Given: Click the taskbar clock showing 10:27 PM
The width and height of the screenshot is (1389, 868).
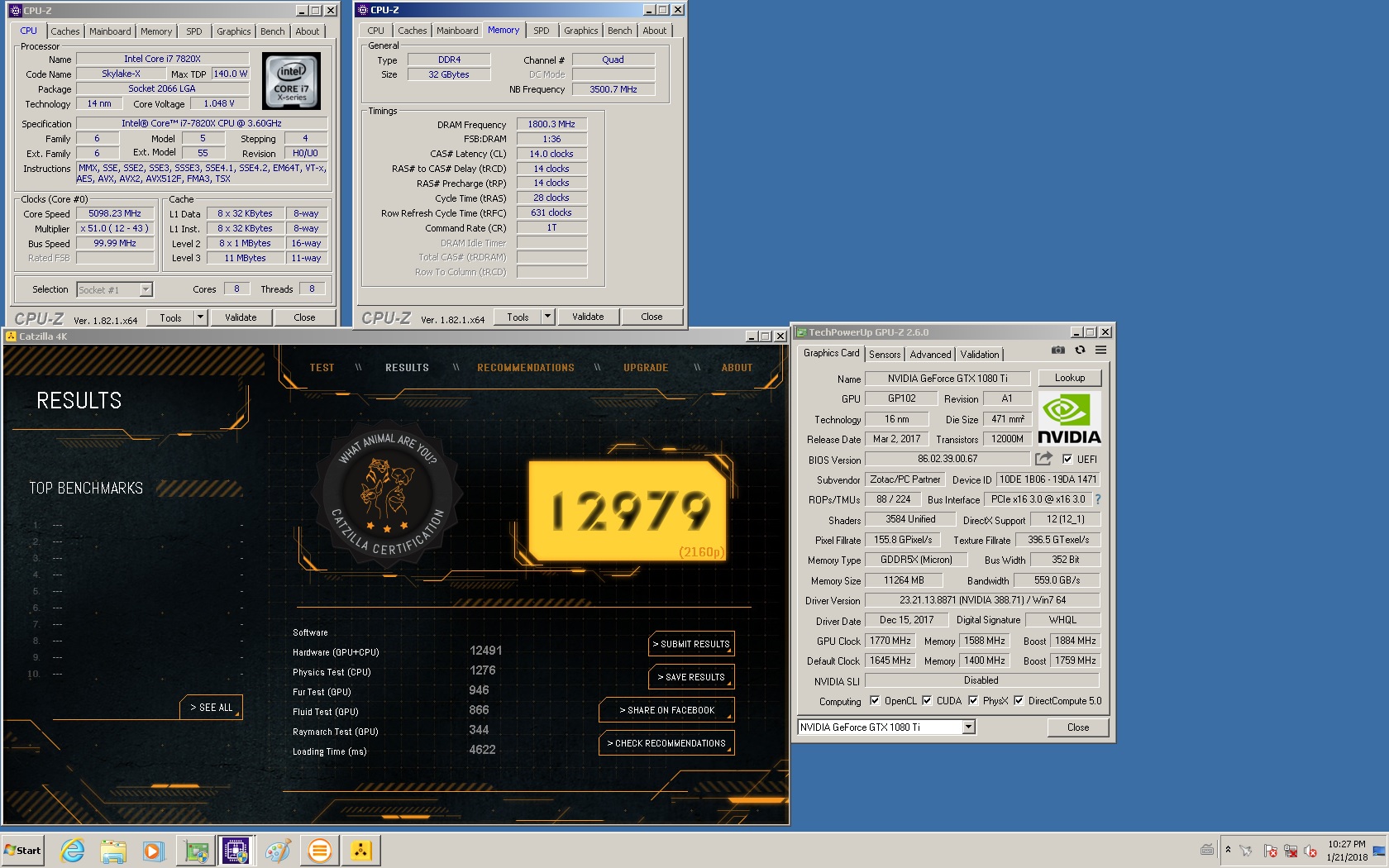Looking at the screenshot, I should pos(1347,851).
